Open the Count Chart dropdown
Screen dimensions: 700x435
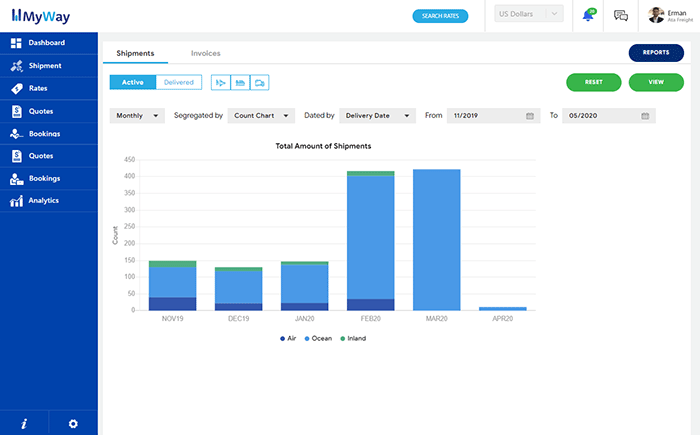261,116
